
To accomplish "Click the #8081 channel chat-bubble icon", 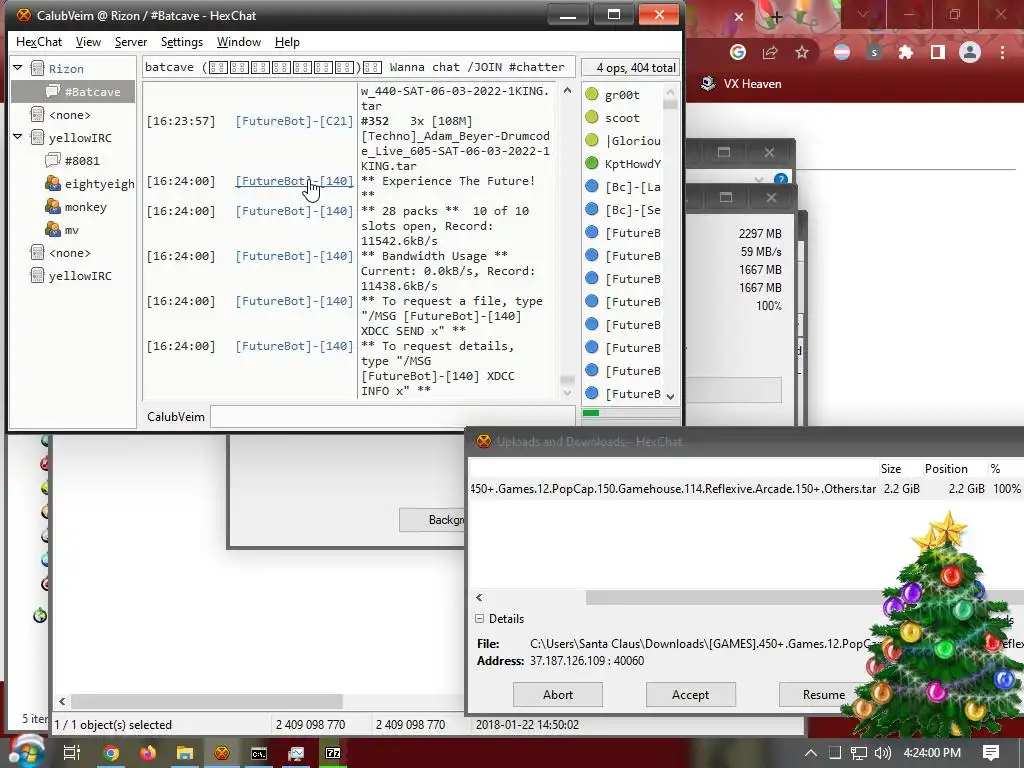I will point(53,160).
